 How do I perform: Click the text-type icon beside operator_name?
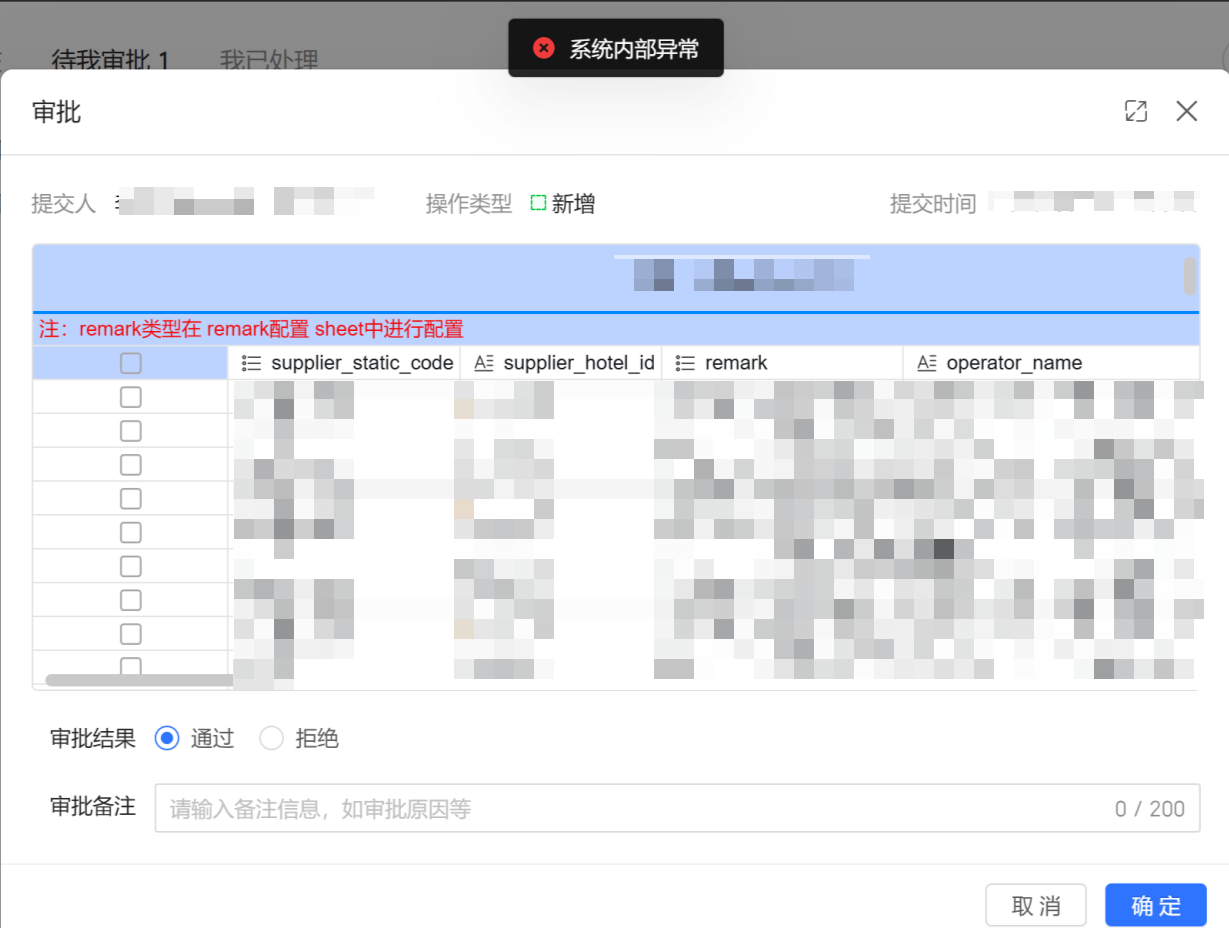click(927, 363)
